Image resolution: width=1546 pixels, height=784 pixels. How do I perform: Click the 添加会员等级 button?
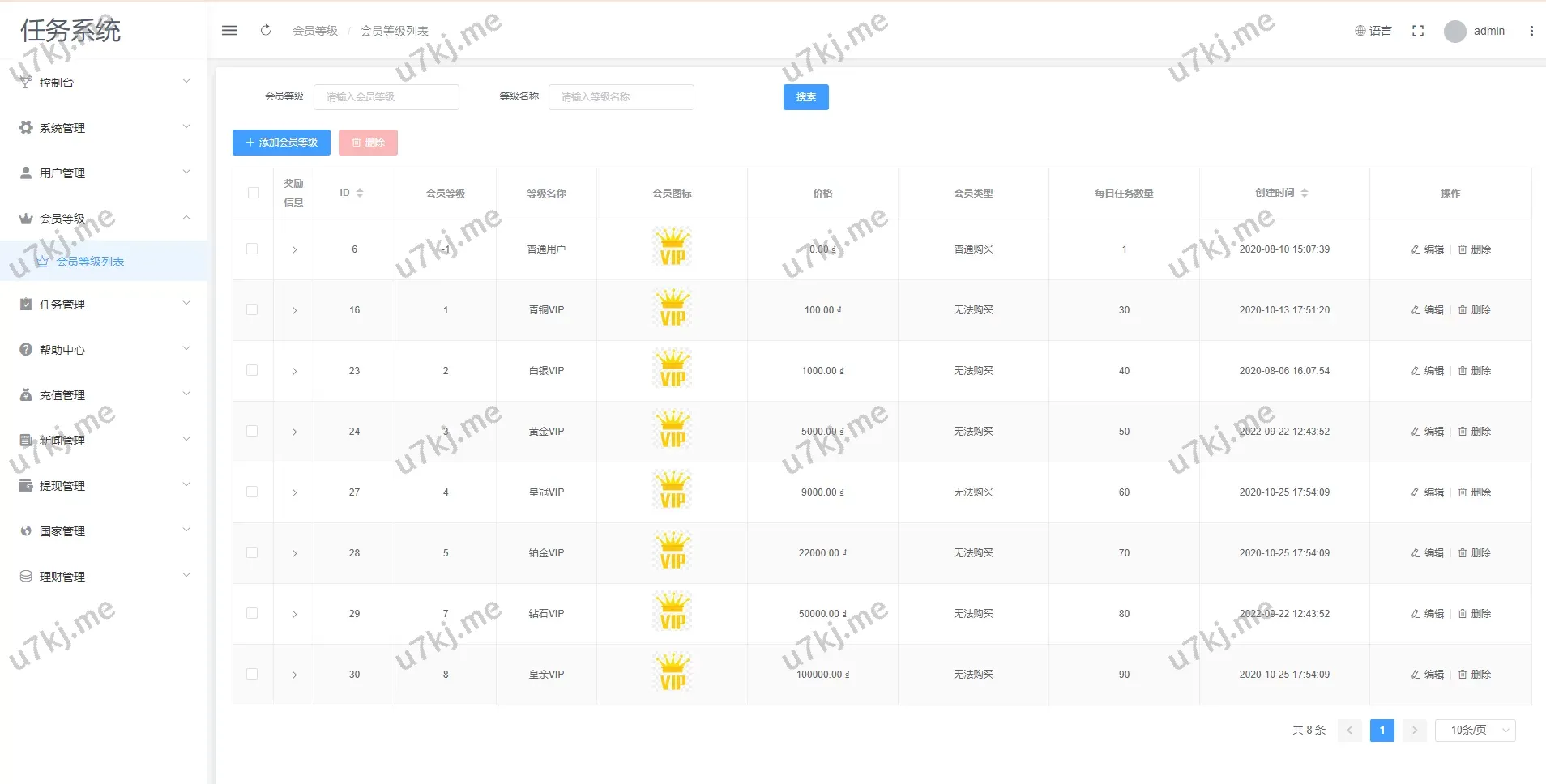point(281,143)
